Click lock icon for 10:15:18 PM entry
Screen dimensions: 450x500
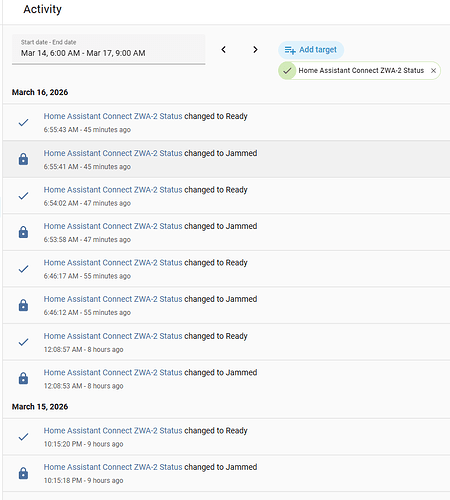(x=23, y=473)
